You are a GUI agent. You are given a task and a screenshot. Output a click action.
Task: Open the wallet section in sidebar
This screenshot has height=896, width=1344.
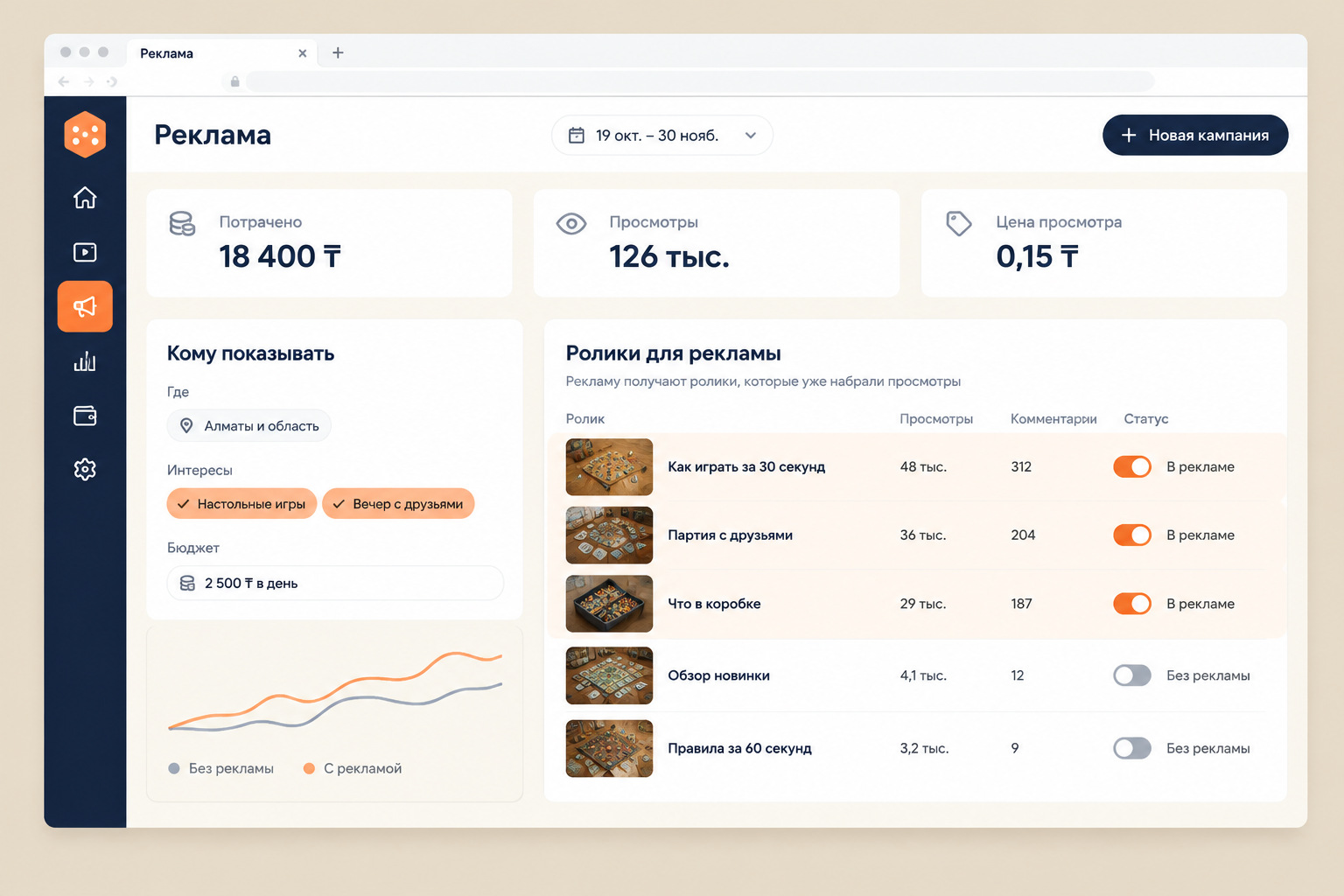tap(85, 416)
